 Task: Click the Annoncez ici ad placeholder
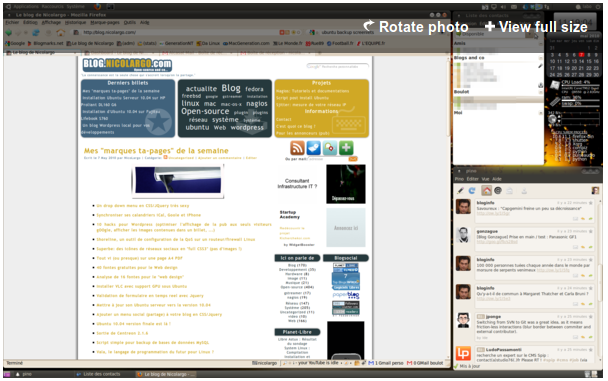click(x=346, y=228)
